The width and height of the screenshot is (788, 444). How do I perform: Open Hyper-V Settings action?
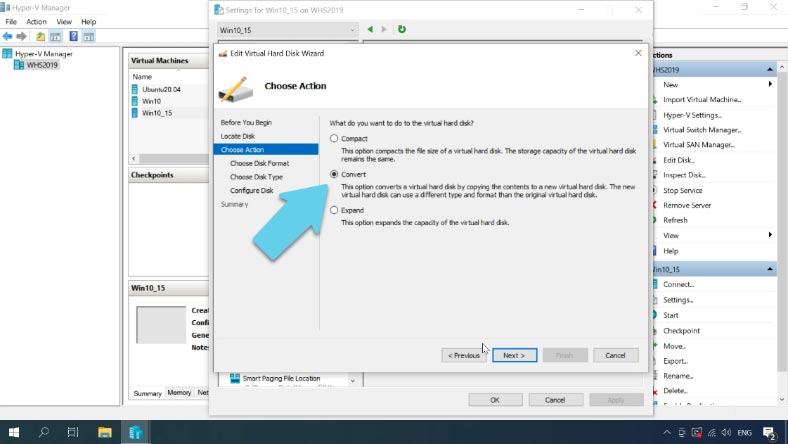coord(692,115)
